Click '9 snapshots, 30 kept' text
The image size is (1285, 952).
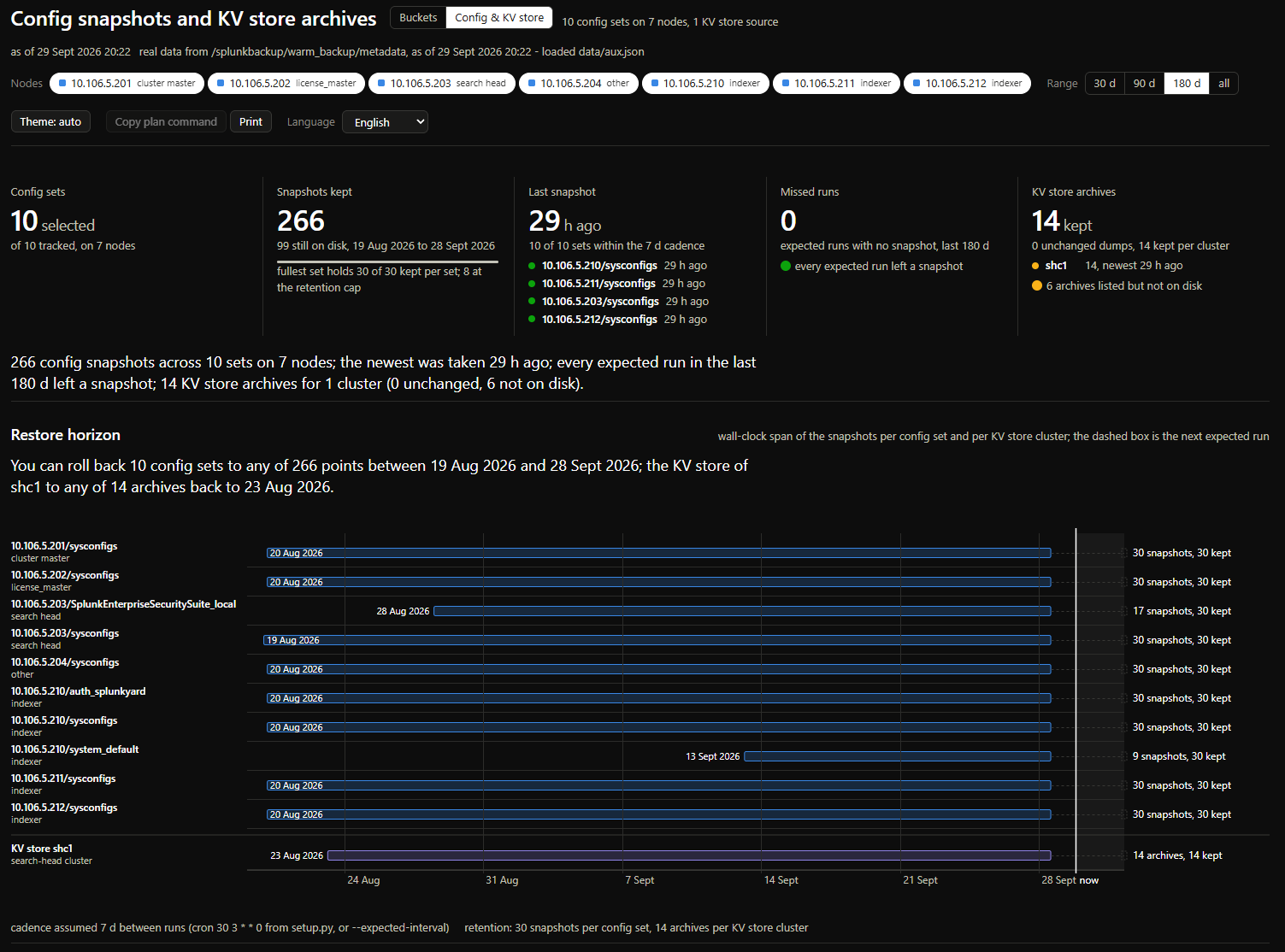point(1179,756)
